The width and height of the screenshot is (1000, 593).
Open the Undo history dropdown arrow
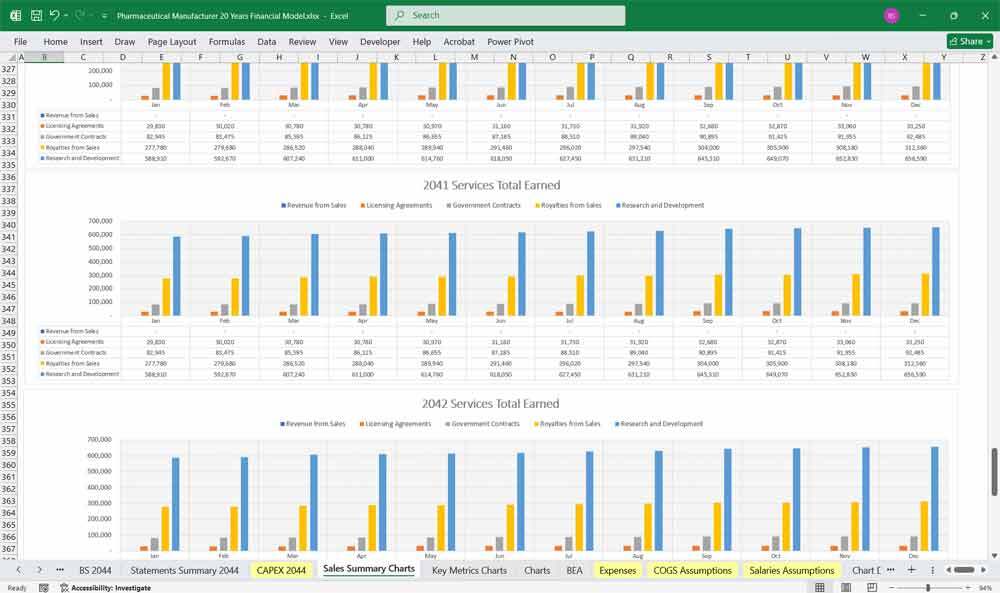click(67, 16)
